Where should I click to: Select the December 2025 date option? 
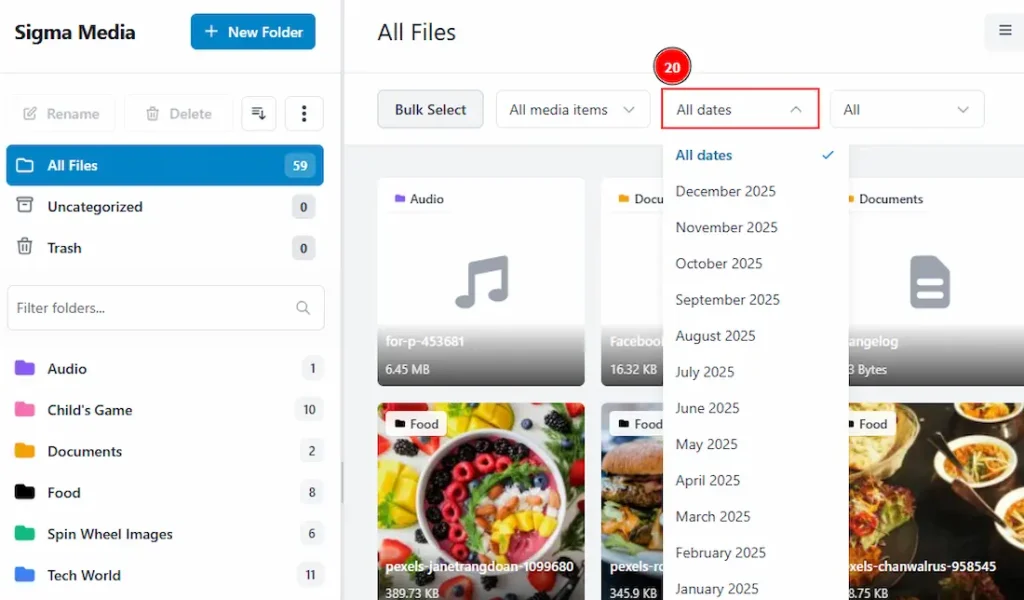(725, 191)
